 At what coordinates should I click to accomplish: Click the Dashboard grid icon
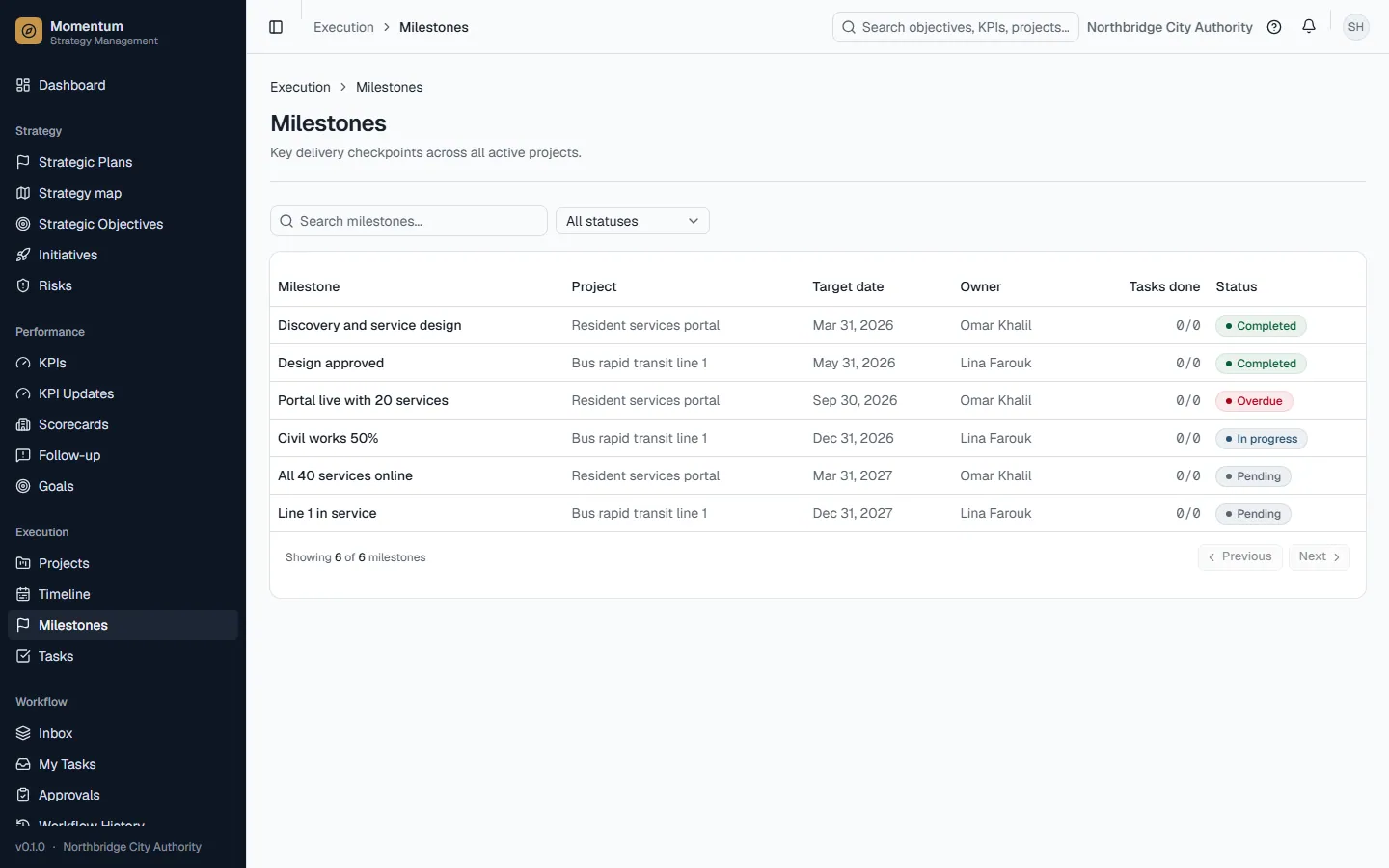tap(23, 85)
